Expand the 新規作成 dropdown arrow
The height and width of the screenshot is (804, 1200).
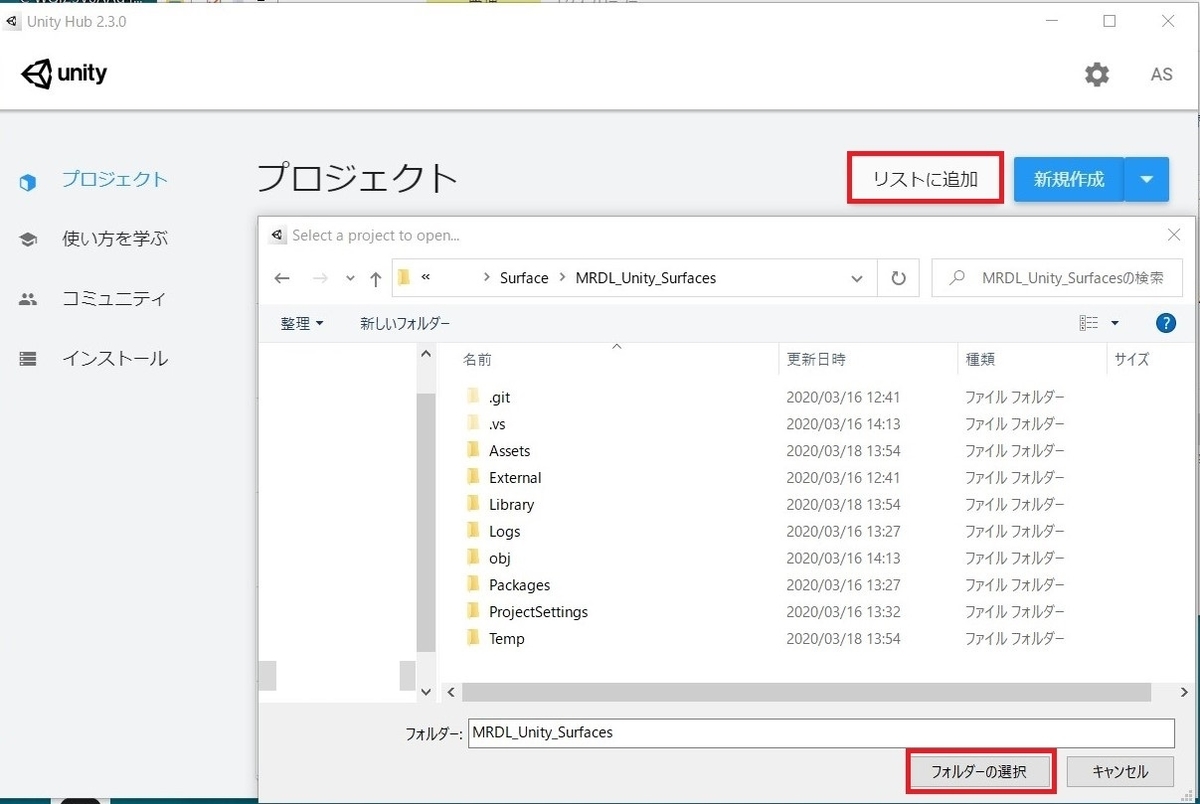(1147, 180)
